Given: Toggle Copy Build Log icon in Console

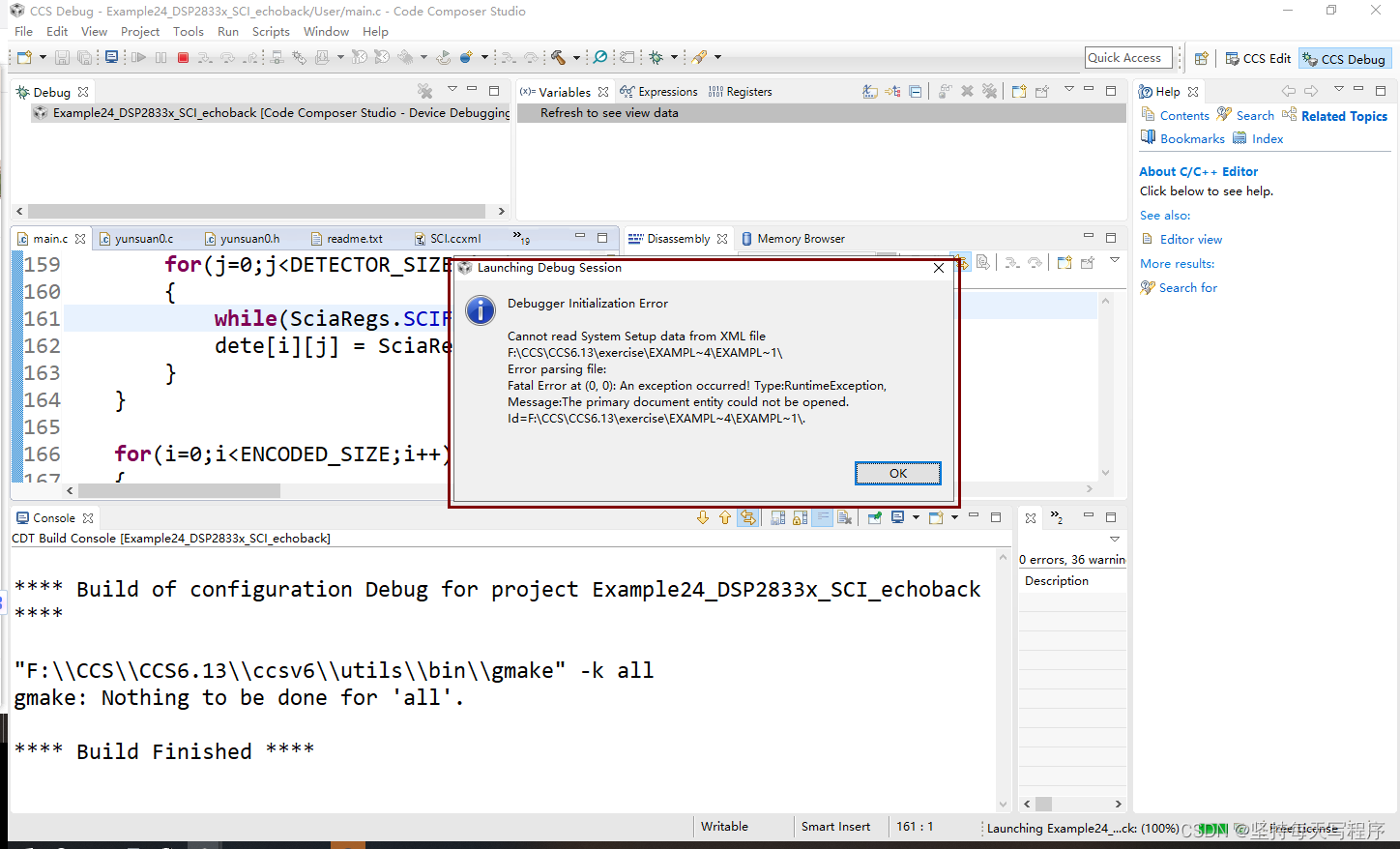Looking at the screenshot, I should pos(777,517).
